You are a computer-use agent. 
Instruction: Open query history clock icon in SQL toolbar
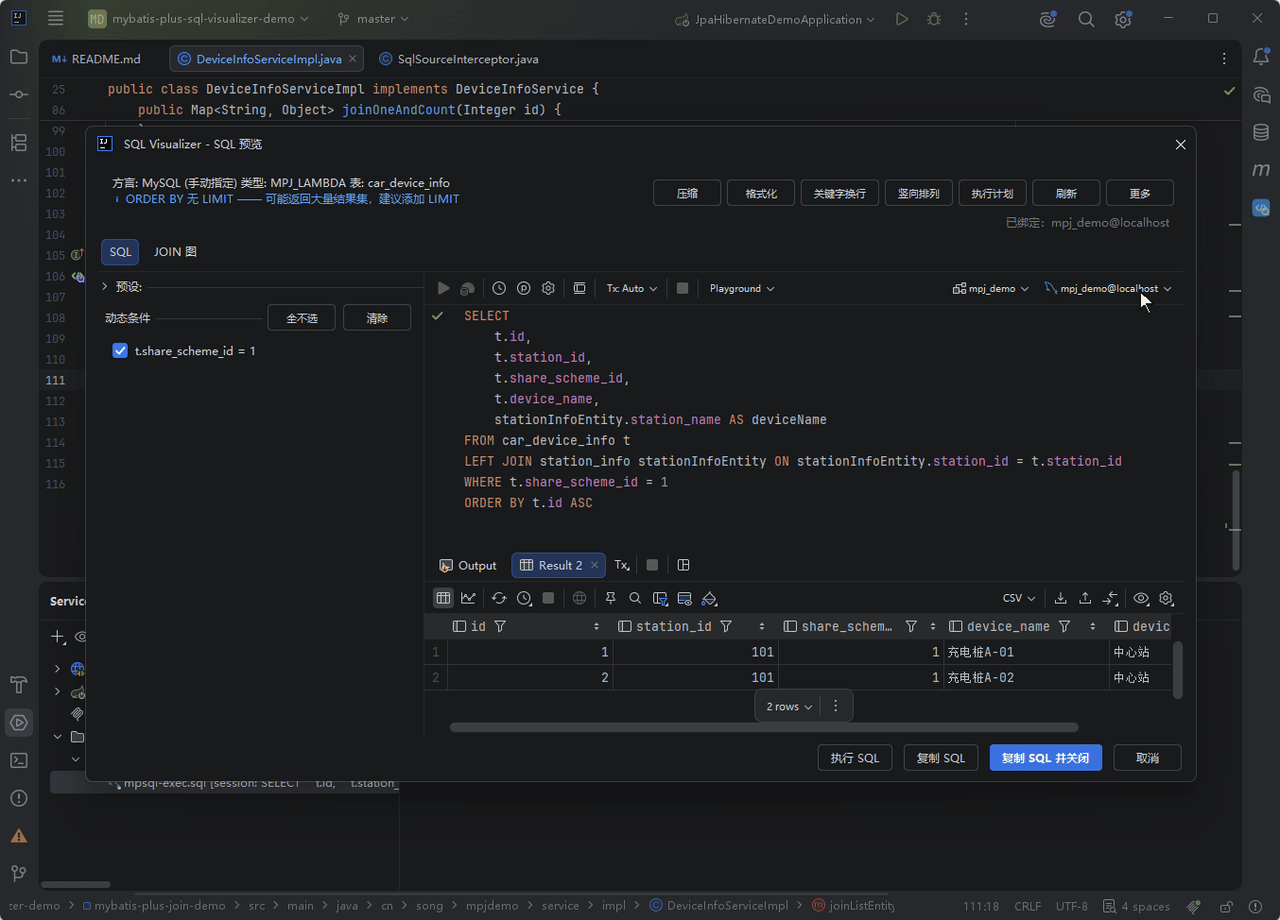point(499,288)
